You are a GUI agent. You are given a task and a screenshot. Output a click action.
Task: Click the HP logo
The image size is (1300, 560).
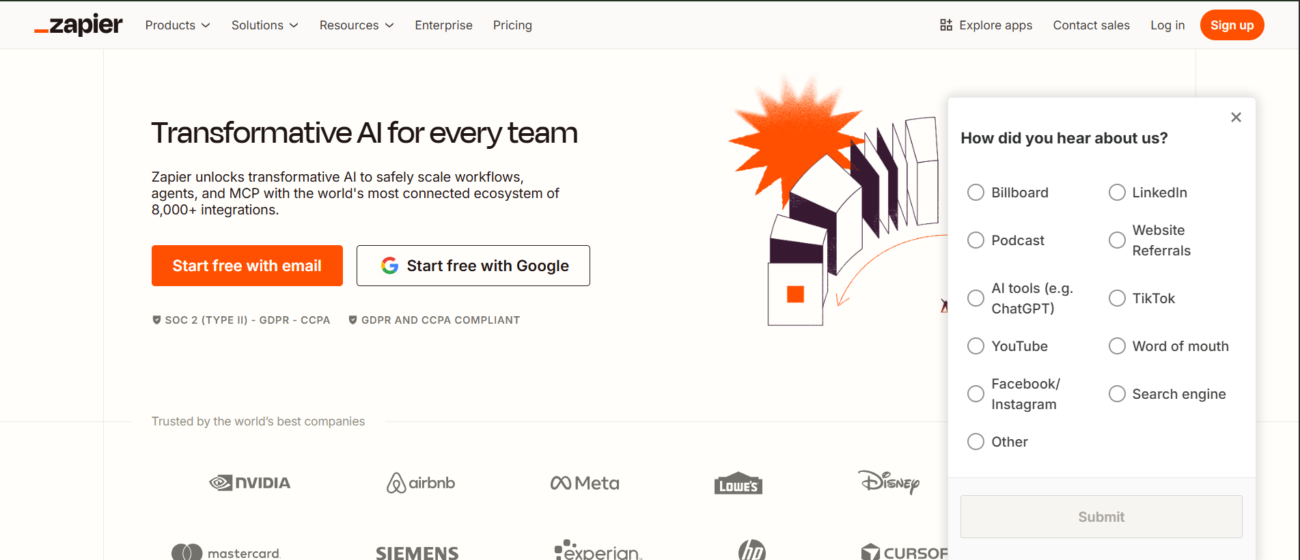click(x=751, y=550)
